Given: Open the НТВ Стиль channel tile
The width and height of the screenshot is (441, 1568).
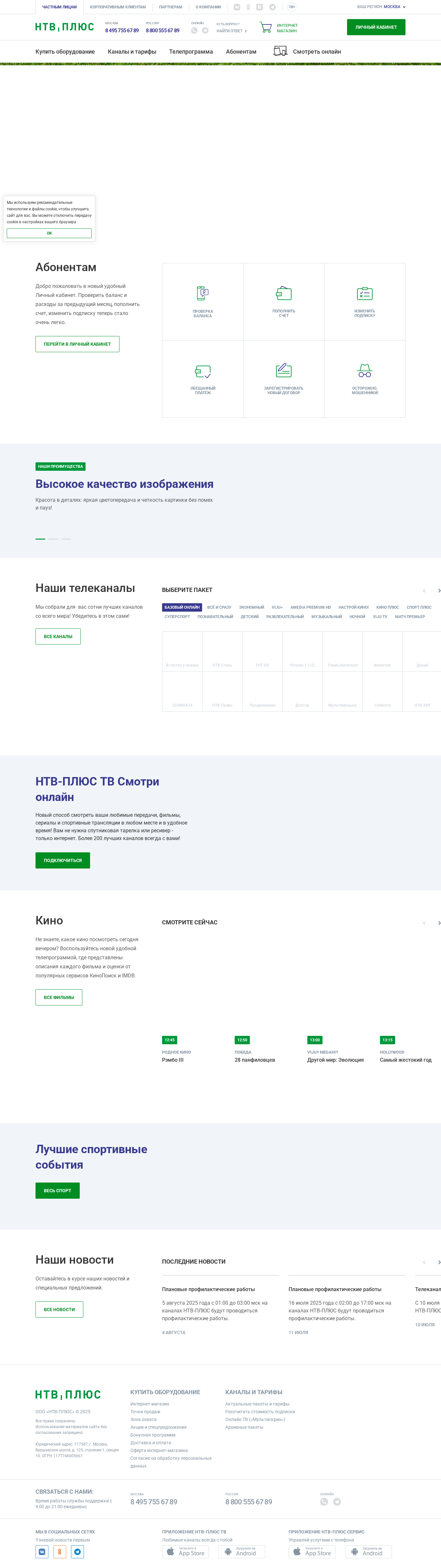Looking at the screenshot, I should [x=222, y=652].
